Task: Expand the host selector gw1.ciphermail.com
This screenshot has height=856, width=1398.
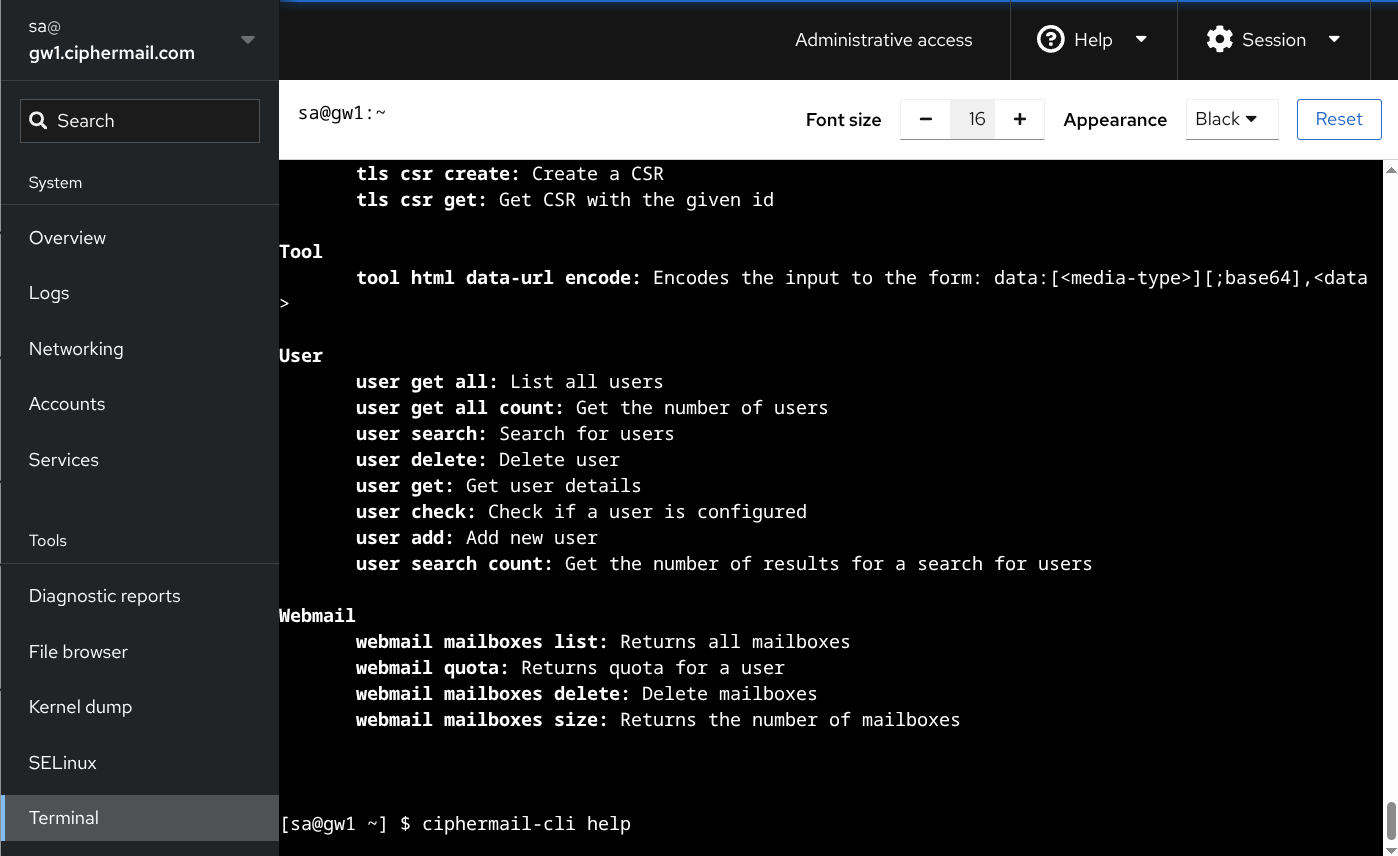Action: point(247,40)
